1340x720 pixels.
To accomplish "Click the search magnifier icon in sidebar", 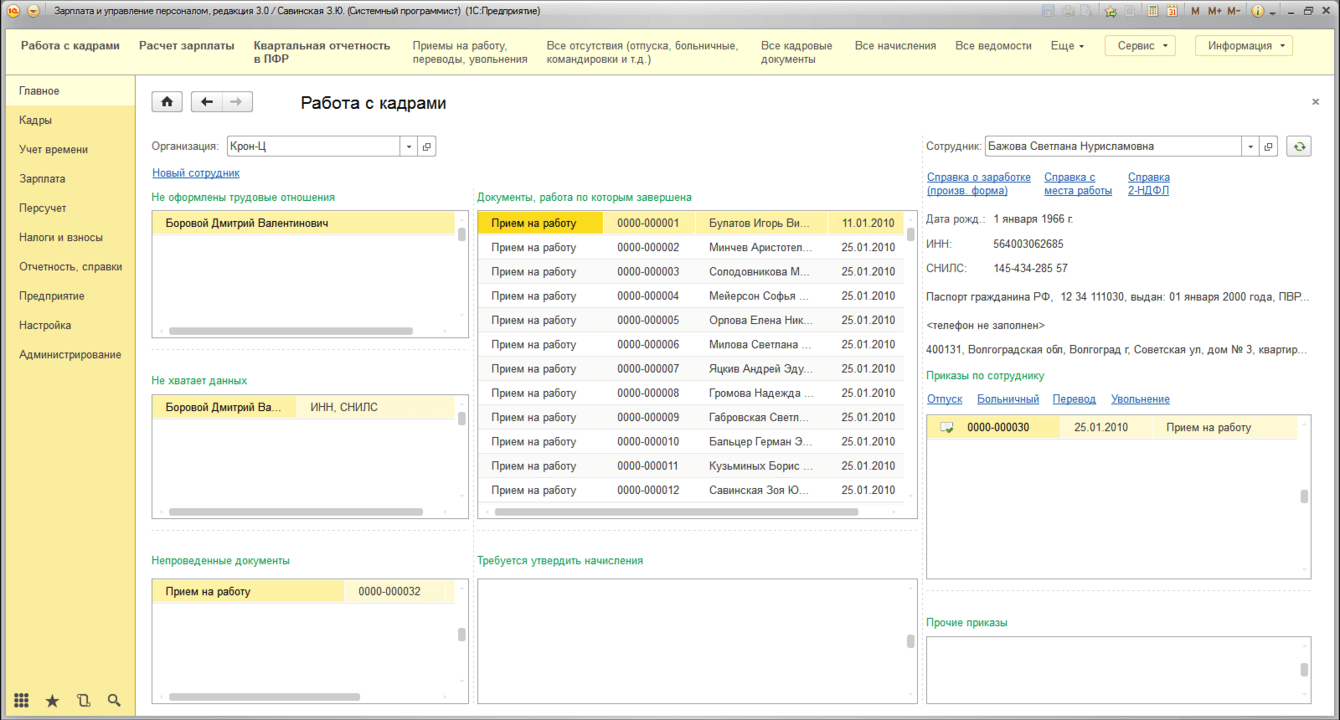I will [x=114, y=700].
